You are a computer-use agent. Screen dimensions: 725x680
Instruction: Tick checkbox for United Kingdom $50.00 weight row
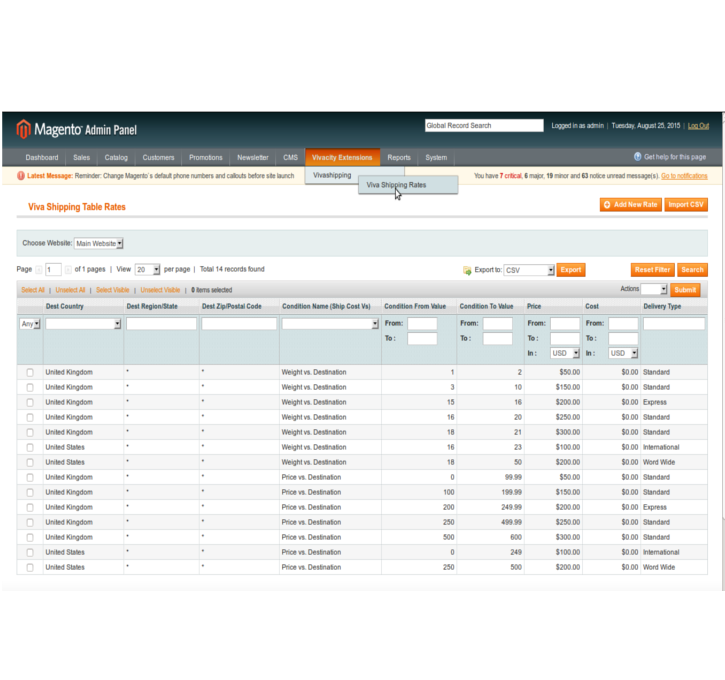tap(30, 372)
